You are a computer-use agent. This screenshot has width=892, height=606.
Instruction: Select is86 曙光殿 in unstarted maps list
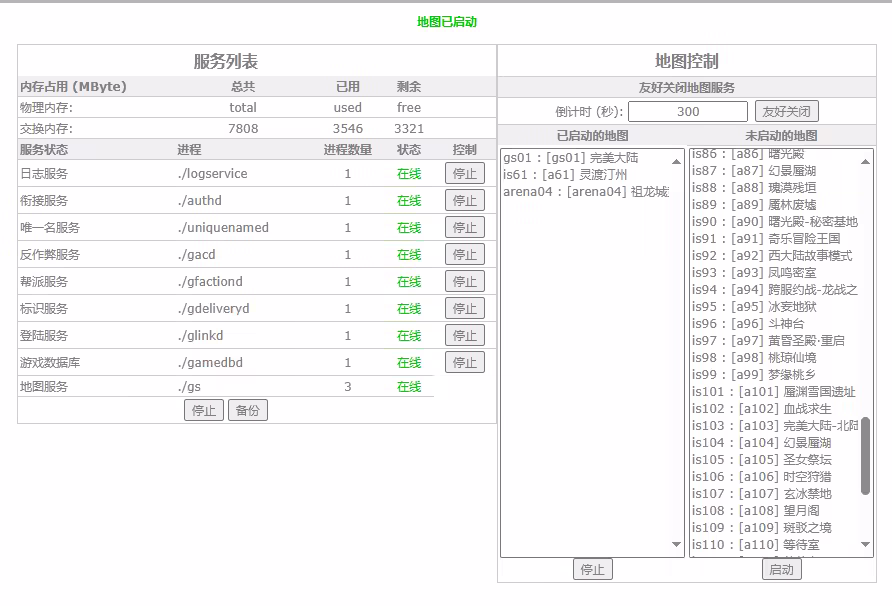pos(747,155)
